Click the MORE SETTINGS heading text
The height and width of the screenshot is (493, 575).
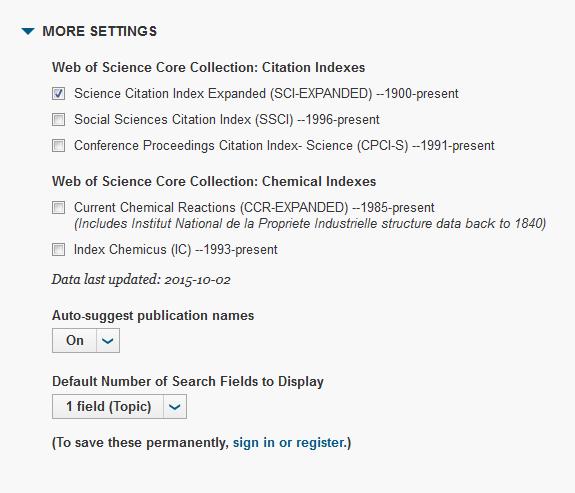pos(100,31)
